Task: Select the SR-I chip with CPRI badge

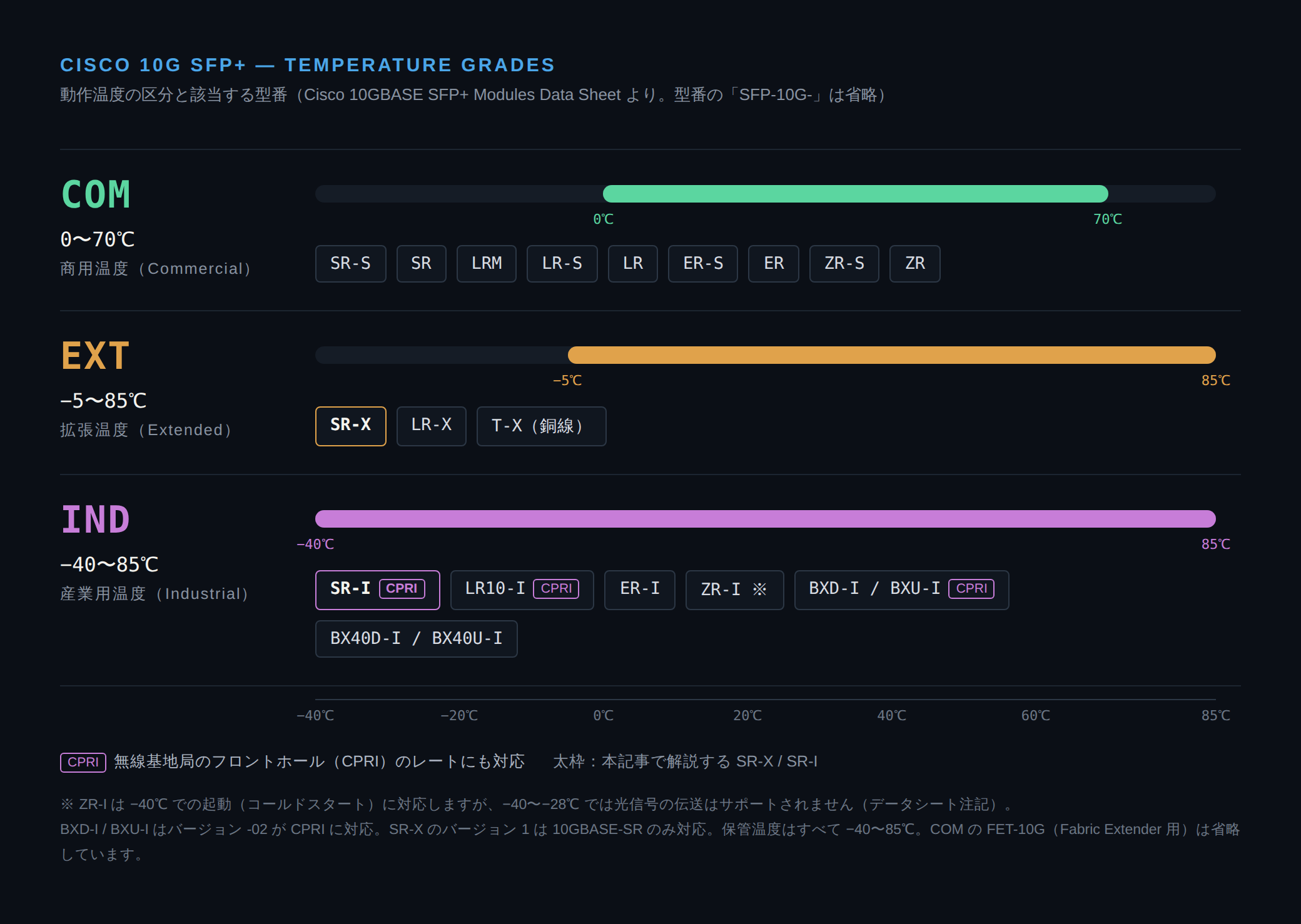Action: pyautogui.click(x=377, y=590)
